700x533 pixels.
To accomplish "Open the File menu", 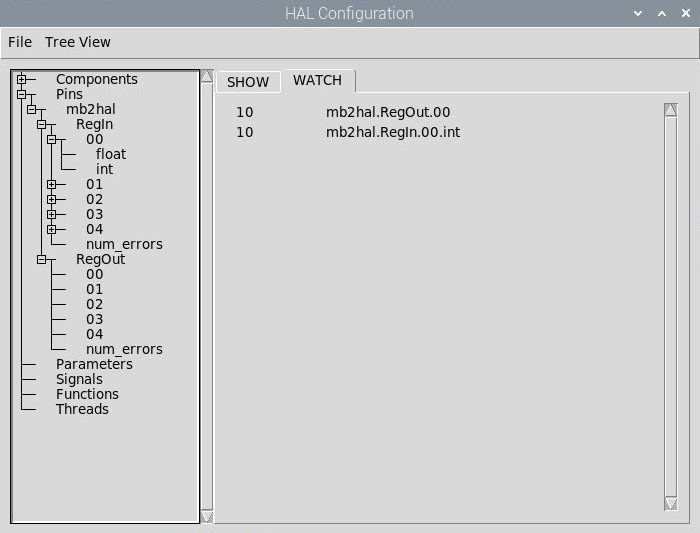I will click(x=20, y=42).
